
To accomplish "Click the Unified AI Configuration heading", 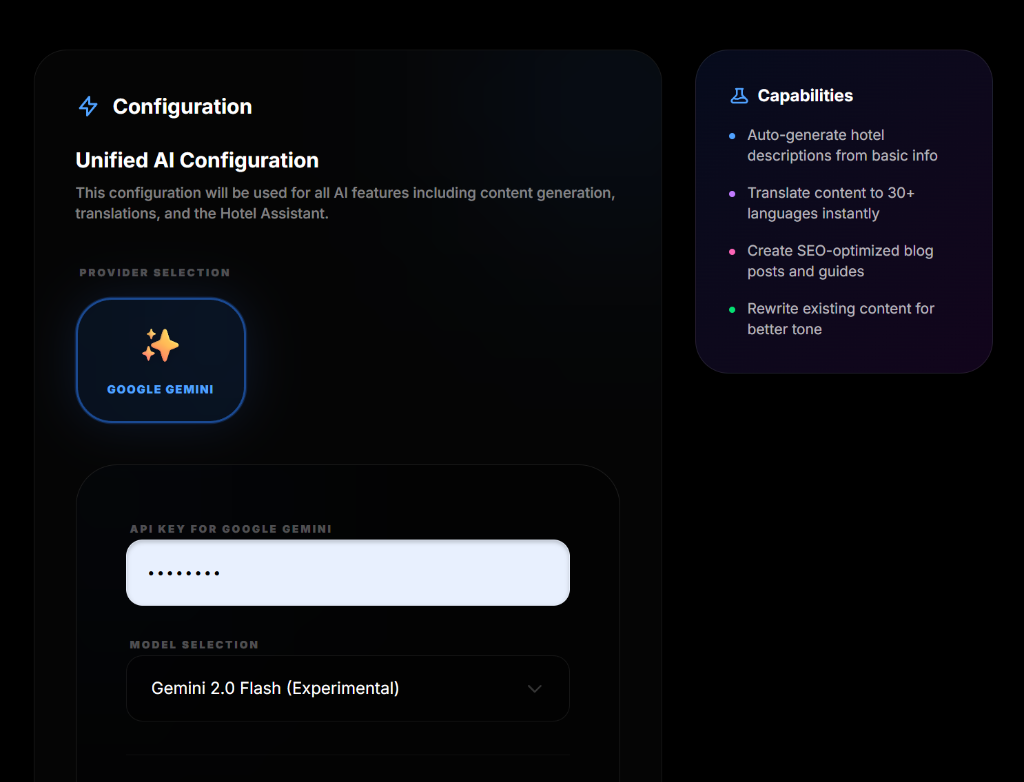I will coord(197,160).
